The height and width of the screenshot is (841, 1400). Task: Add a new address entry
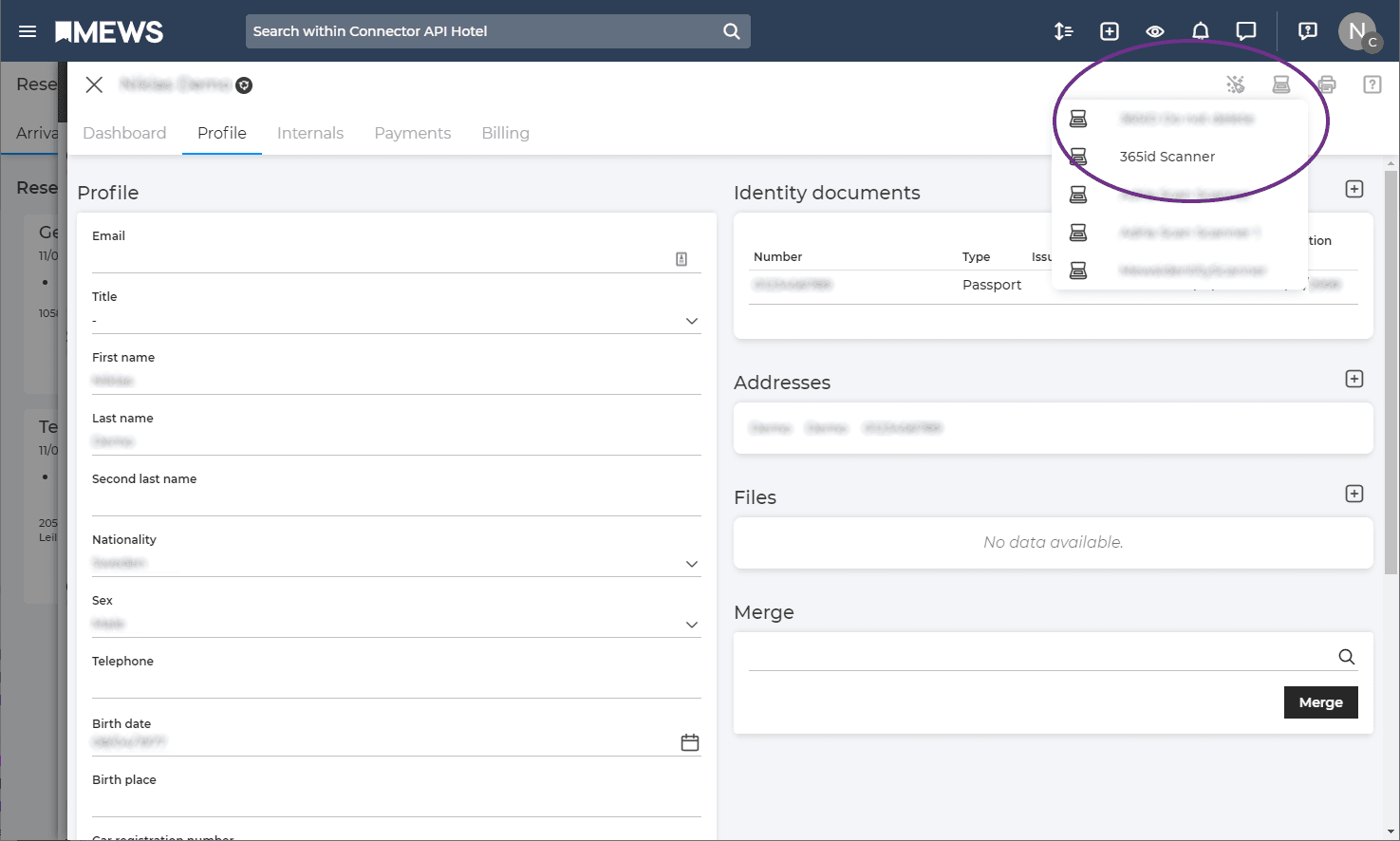[x=1353, y=379]
